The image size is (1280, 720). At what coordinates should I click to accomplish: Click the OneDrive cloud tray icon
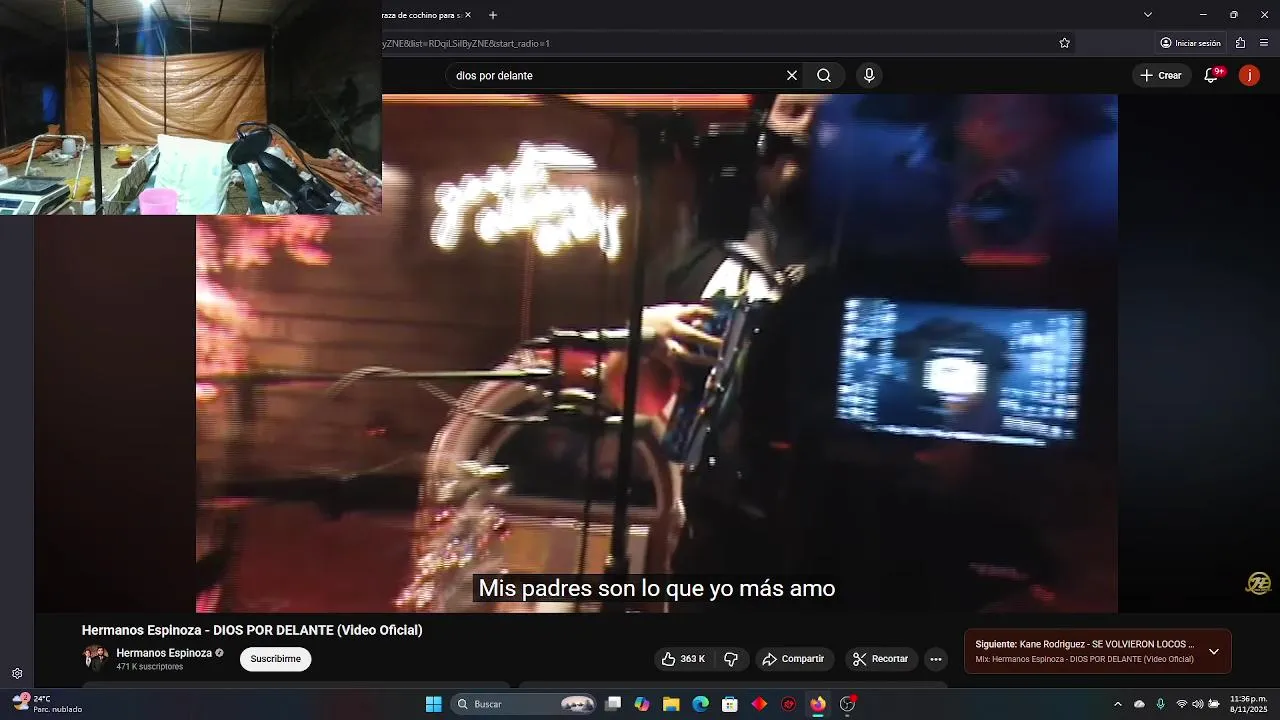pyautogui.click(x=1139, y=704)
